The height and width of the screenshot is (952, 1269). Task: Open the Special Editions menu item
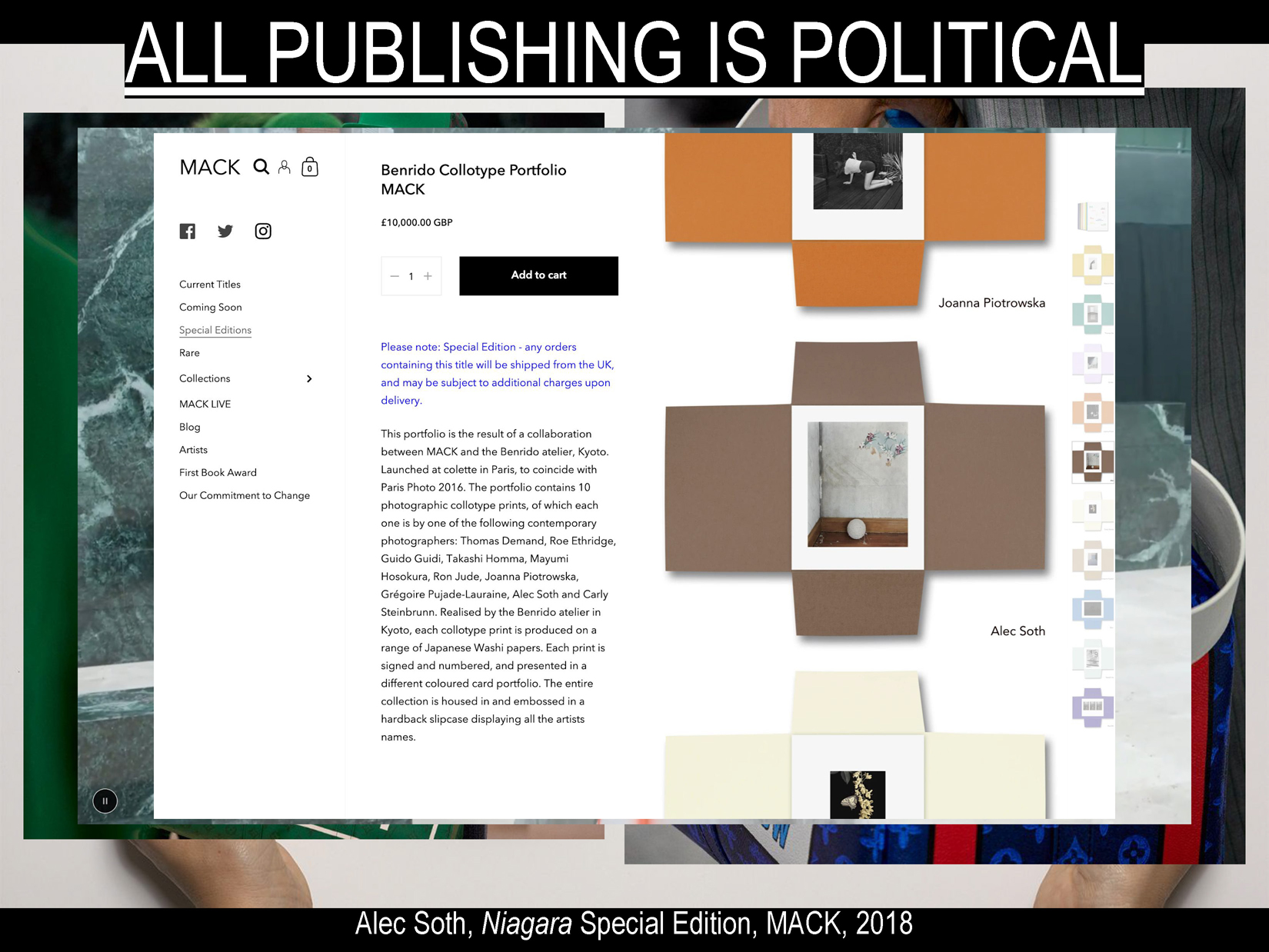[x=215, y=330]
